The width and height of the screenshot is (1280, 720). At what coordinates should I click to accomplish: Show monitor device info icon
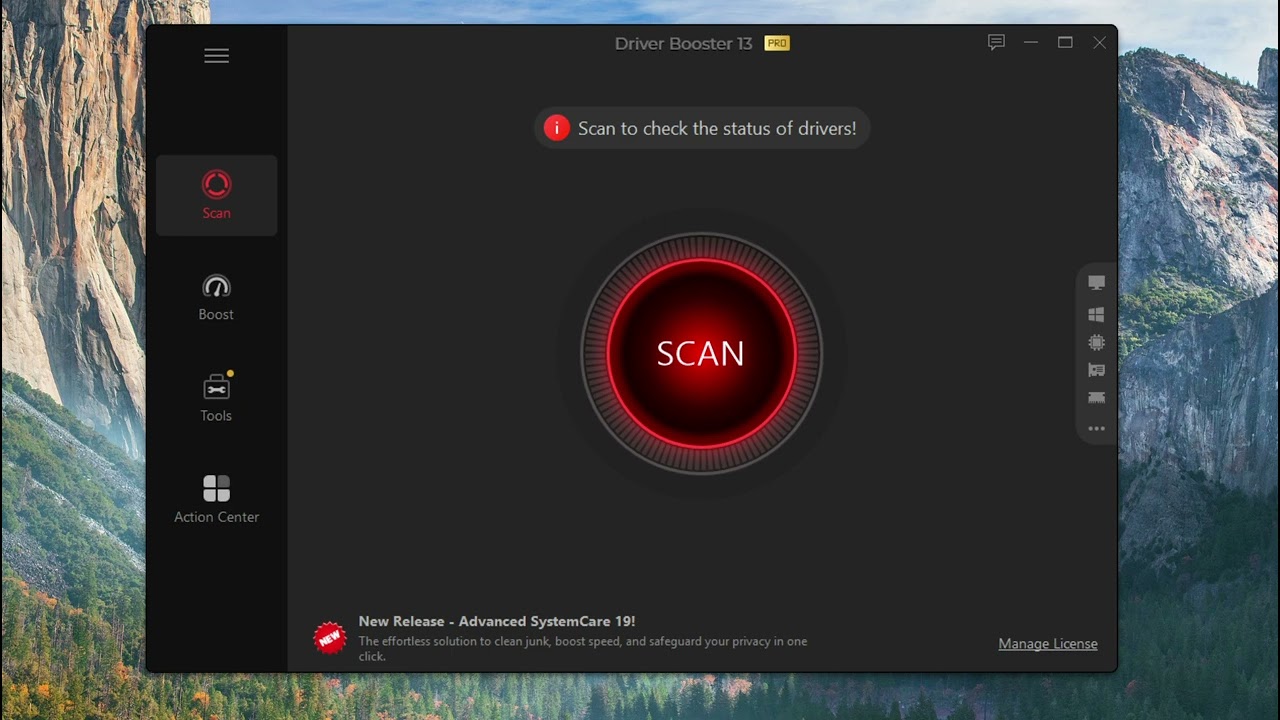[x=1096, y=284]
